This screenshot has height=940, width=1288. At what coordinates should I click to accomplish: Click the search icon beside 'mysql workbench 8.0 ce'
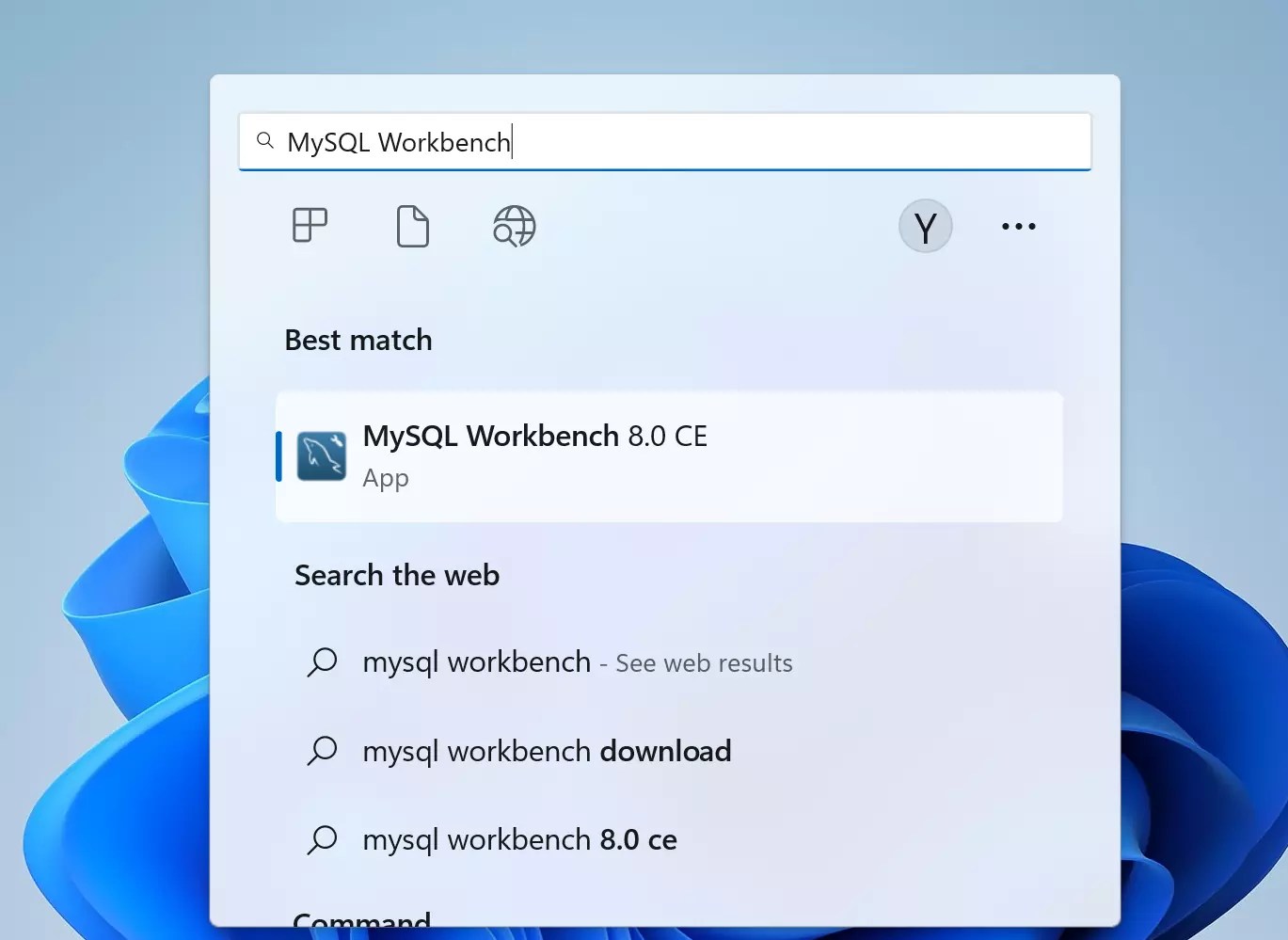point(323,838)
